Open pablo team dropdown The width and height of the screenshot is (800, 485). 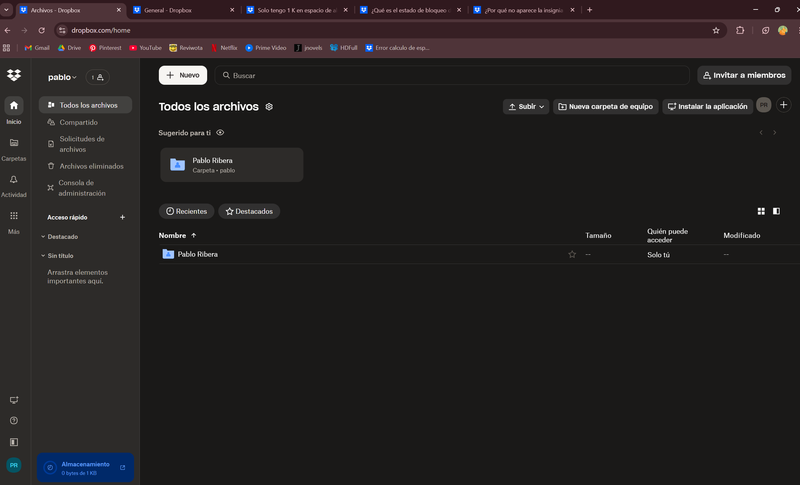point(62,77)
